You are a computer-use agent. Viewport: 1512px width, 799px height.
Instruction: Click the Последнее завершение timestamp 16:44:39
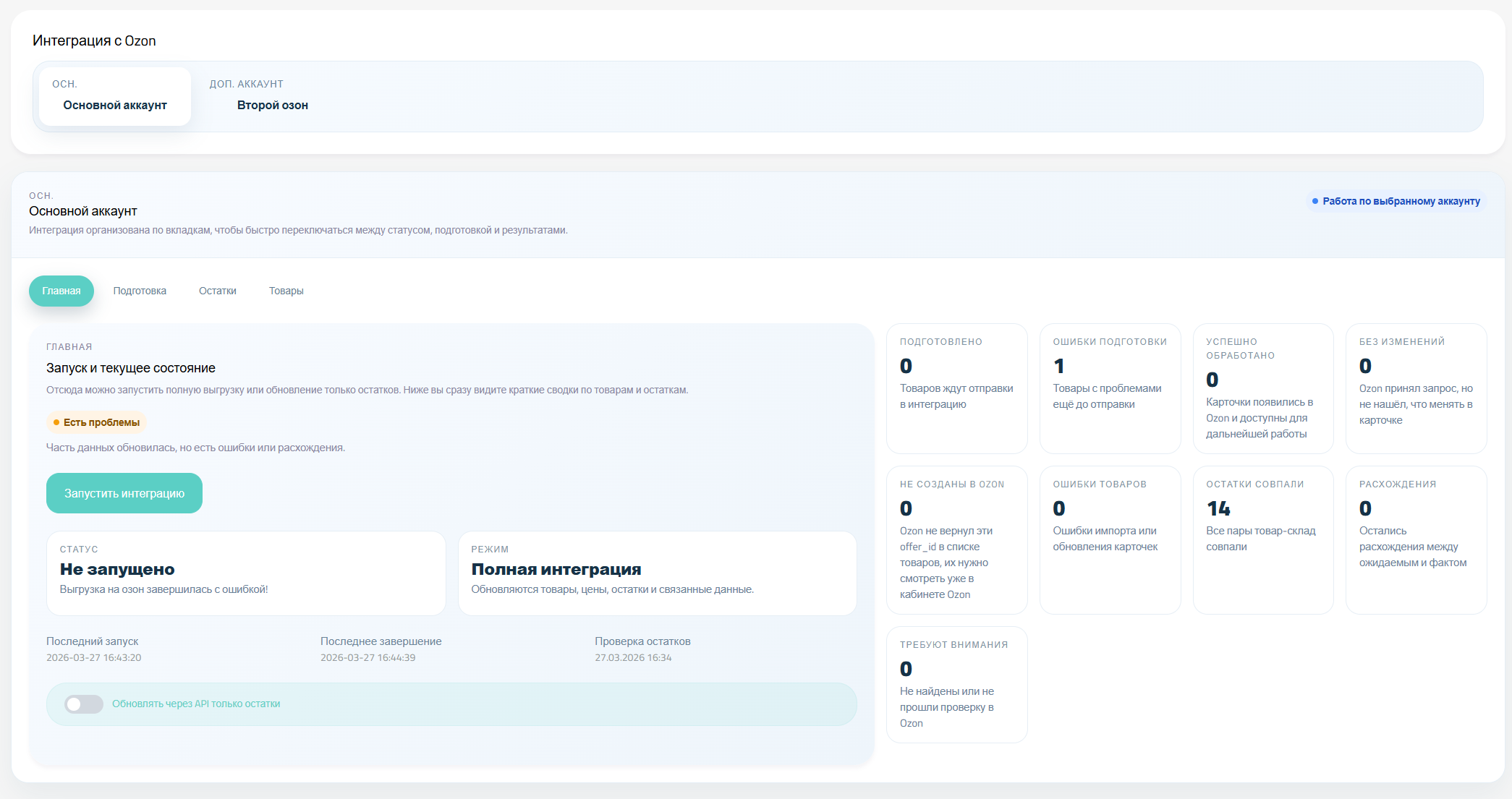[368, 658]
